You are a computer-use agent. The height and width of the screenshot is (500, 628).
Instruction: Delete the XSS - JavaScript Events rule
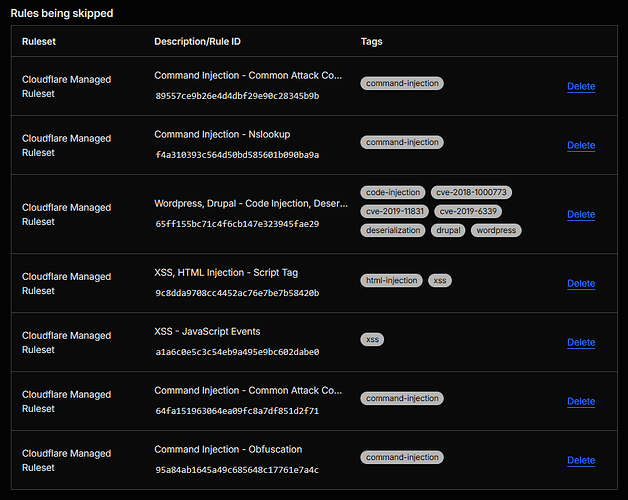point(581,342)
